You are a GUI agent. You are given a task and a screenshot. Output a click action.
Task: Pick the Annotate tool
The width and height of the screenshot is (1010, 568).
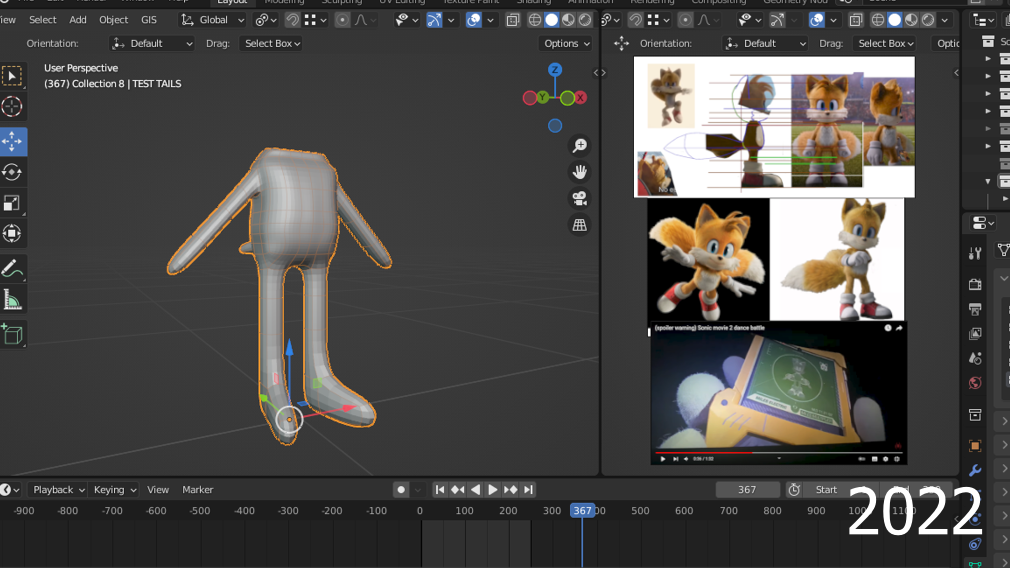(12, 268)
